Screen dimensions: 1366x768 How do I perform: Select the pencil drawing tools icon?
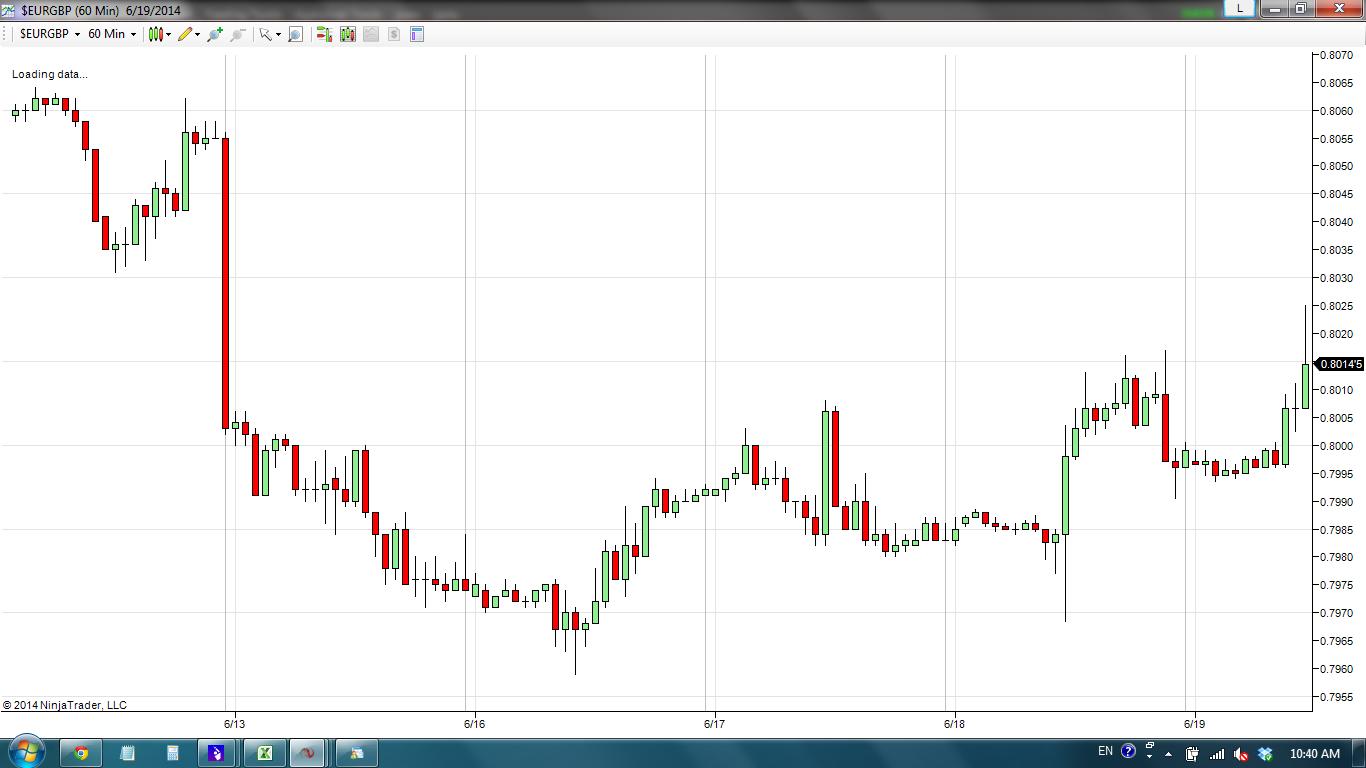[x=185, y=34]
